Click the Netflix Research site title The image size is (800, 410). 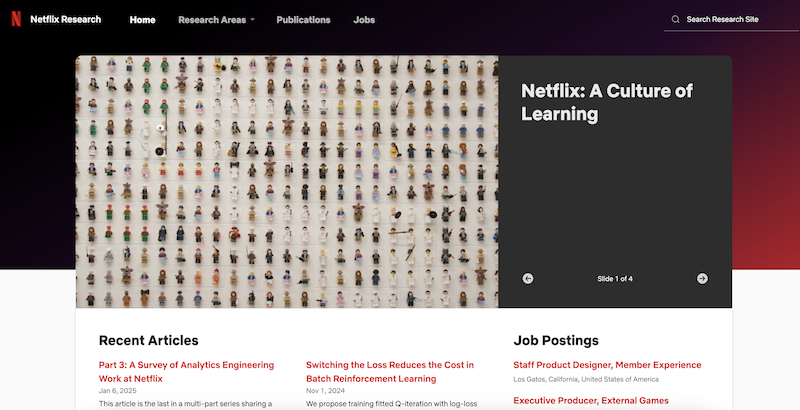point(66,19)
